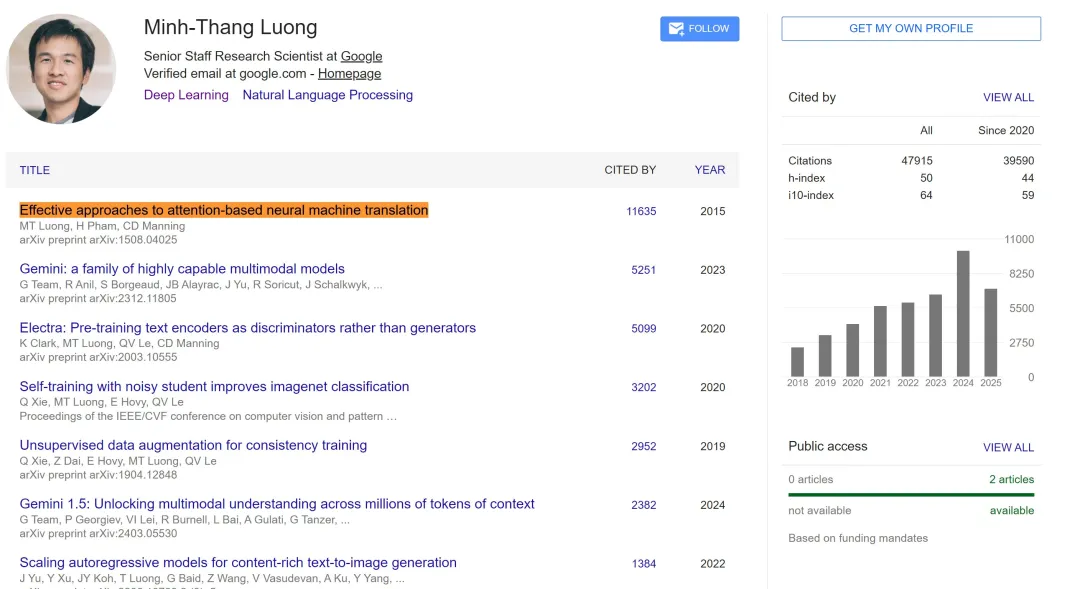Open the Effective approaches to attention-based paper
The width and height of the screenshot is (1080, 589).
[224, 210]
